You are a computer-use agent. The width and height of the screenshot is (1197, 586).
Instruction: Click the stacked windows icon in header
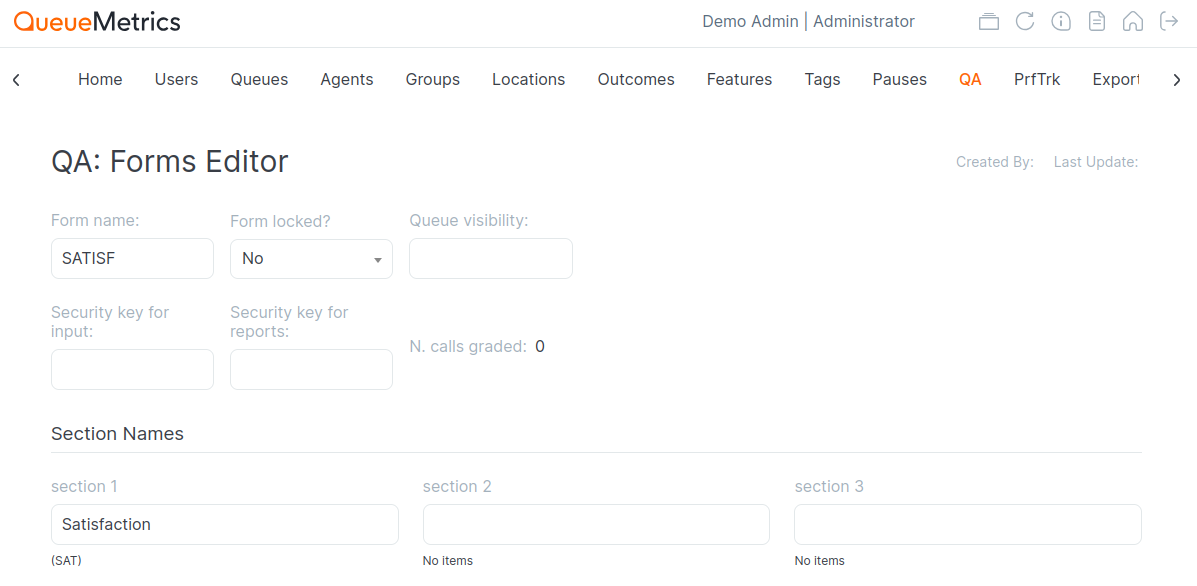988,22
